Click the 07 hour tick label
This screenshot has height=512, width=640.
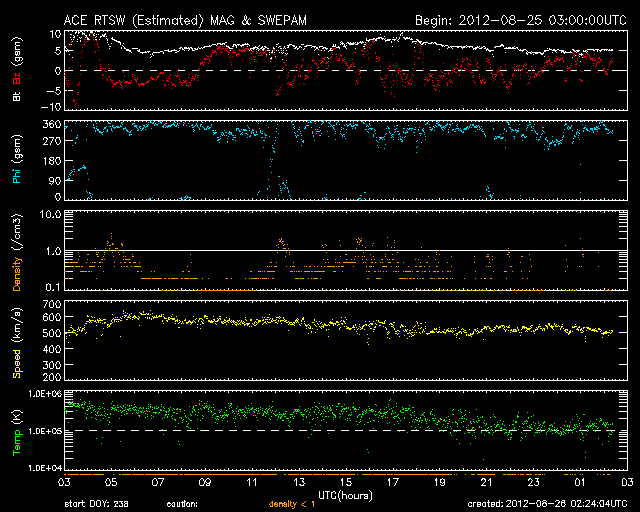click(x=159, y=483)
